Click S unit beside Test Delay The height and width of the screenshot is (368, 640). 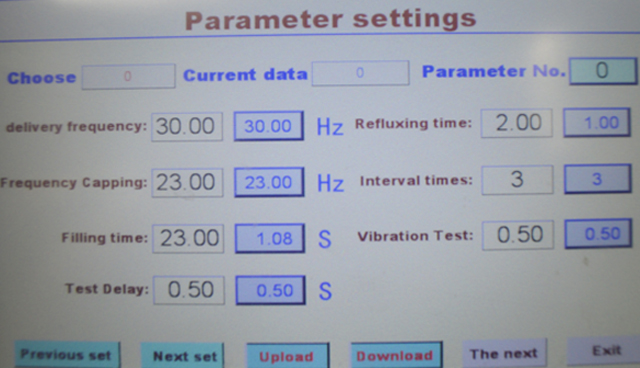tap(325, 291)
